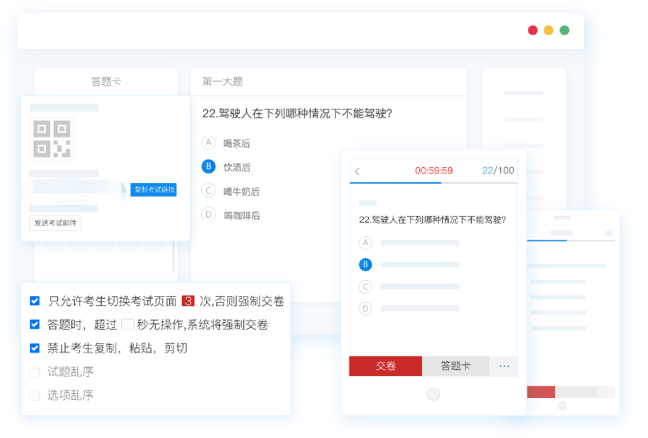Toggle the idle timeout forced submit checkbox
This screenshot has width=648, height=438.
[35, 325]
